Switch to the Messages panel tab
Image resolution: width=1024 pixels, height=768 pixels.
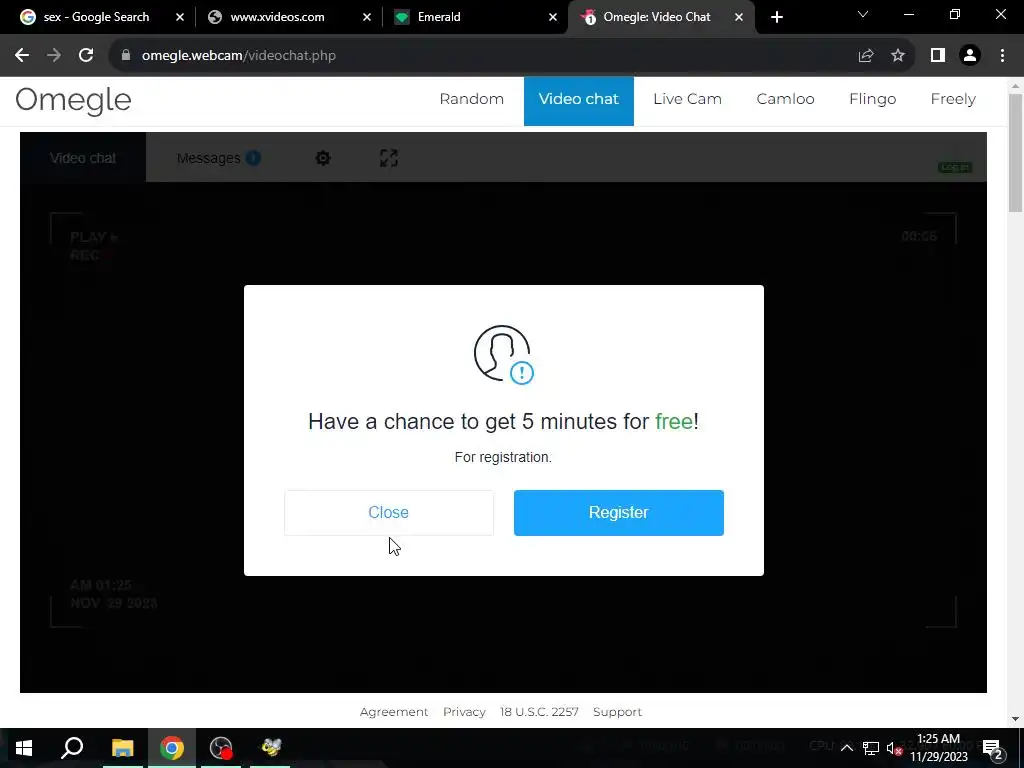click(x=218, y=158)
